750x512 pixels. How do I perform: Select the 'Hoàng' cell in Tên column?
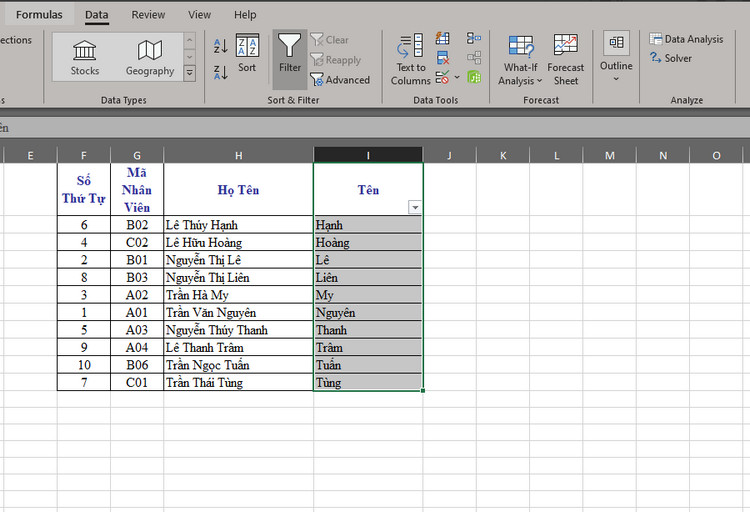pyautogui.click(x=368, y=242)
